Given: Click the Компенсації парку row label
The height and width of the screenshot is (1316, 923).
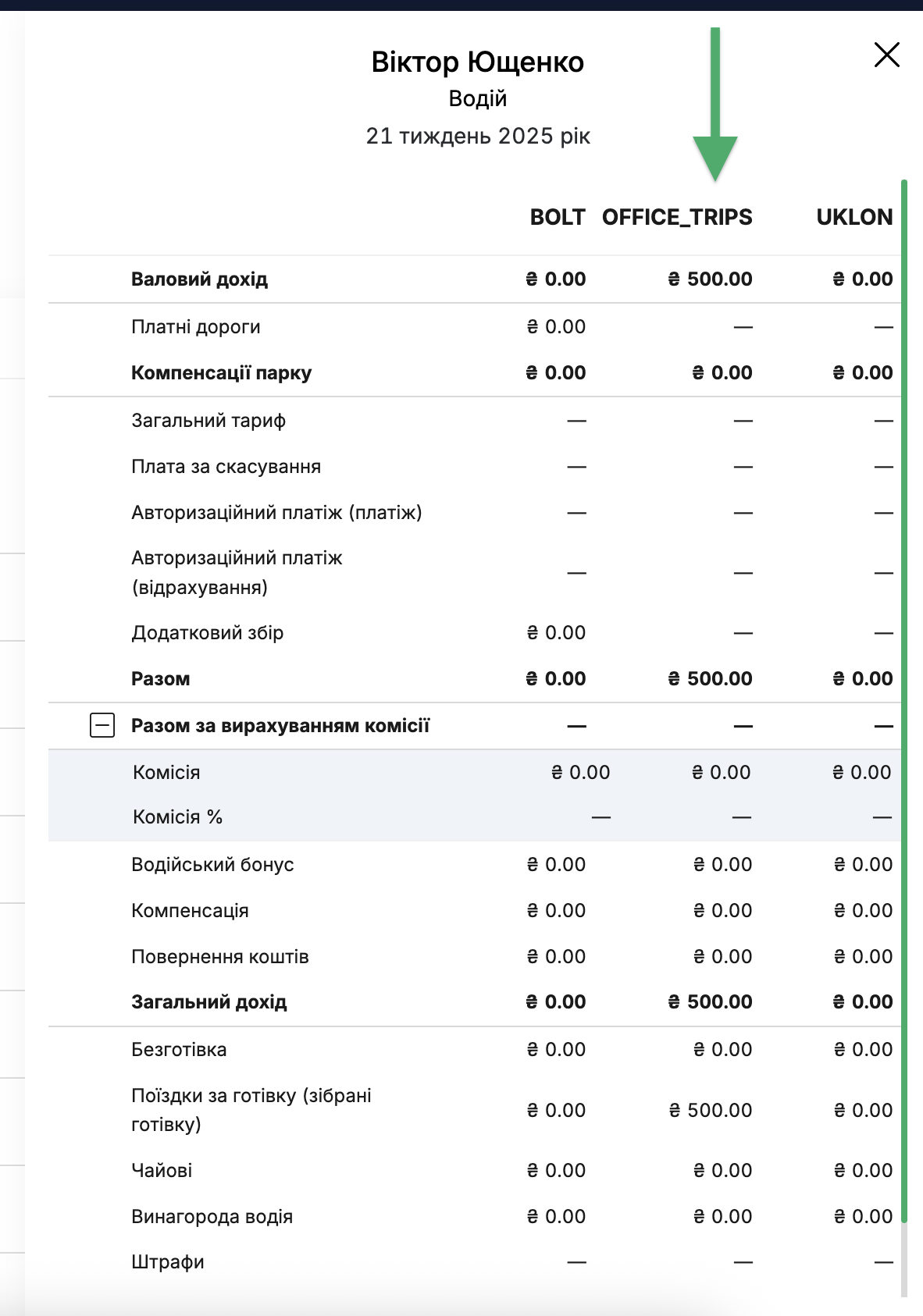Looking at the screenshot, I should 222,373.
